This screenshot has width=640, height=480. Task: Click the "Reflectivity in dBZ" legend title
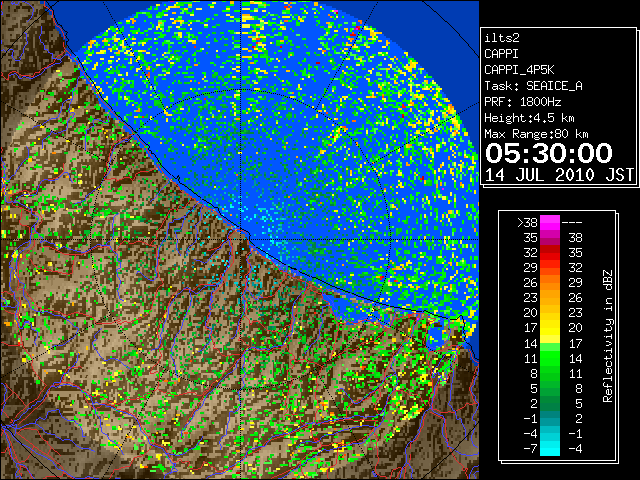607,336
